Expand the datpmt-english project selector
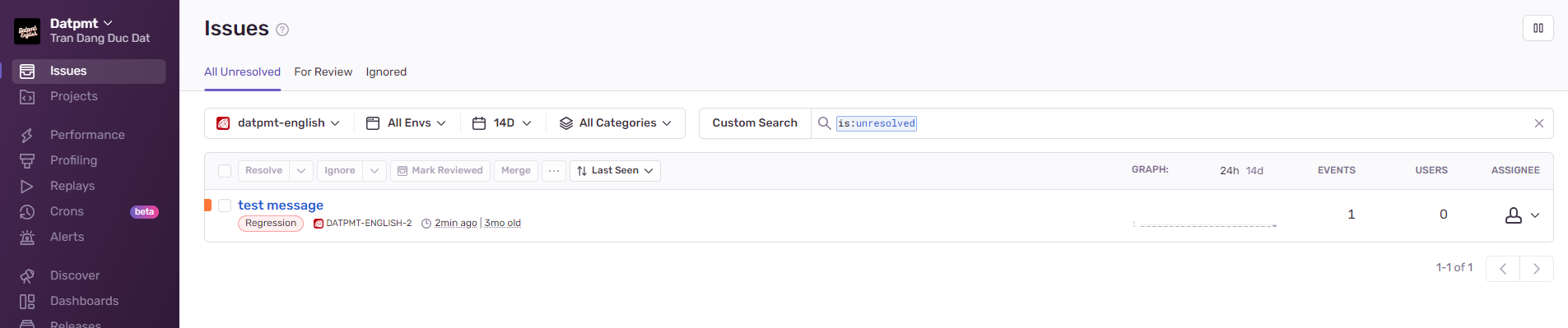Screen dimensions: 1568x328 point(279,123)
